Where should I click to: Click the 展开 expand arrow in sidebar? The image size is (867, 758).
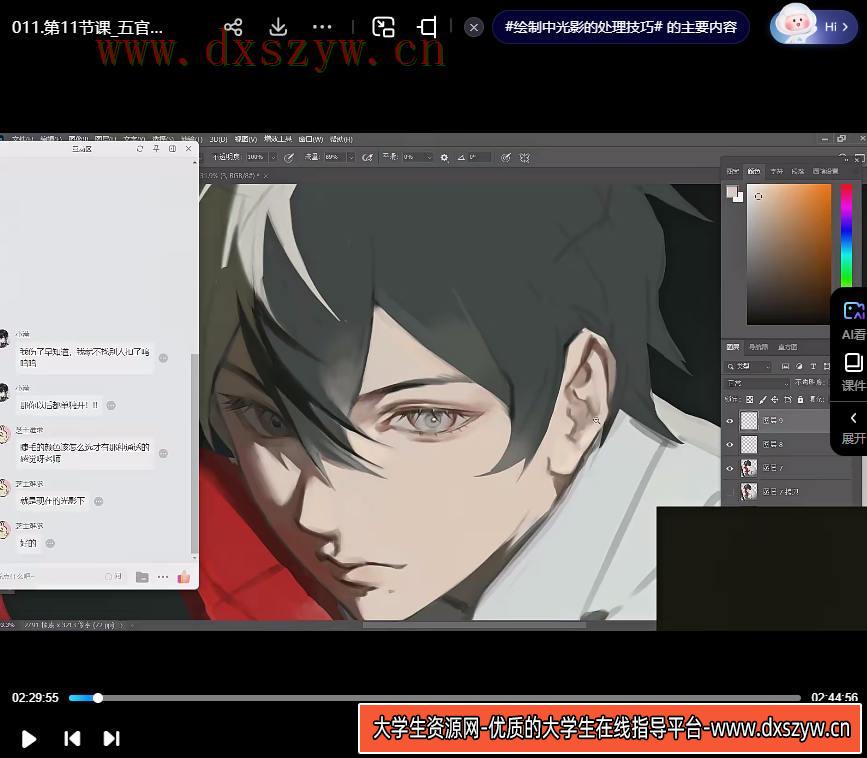(x=853, y=428)
